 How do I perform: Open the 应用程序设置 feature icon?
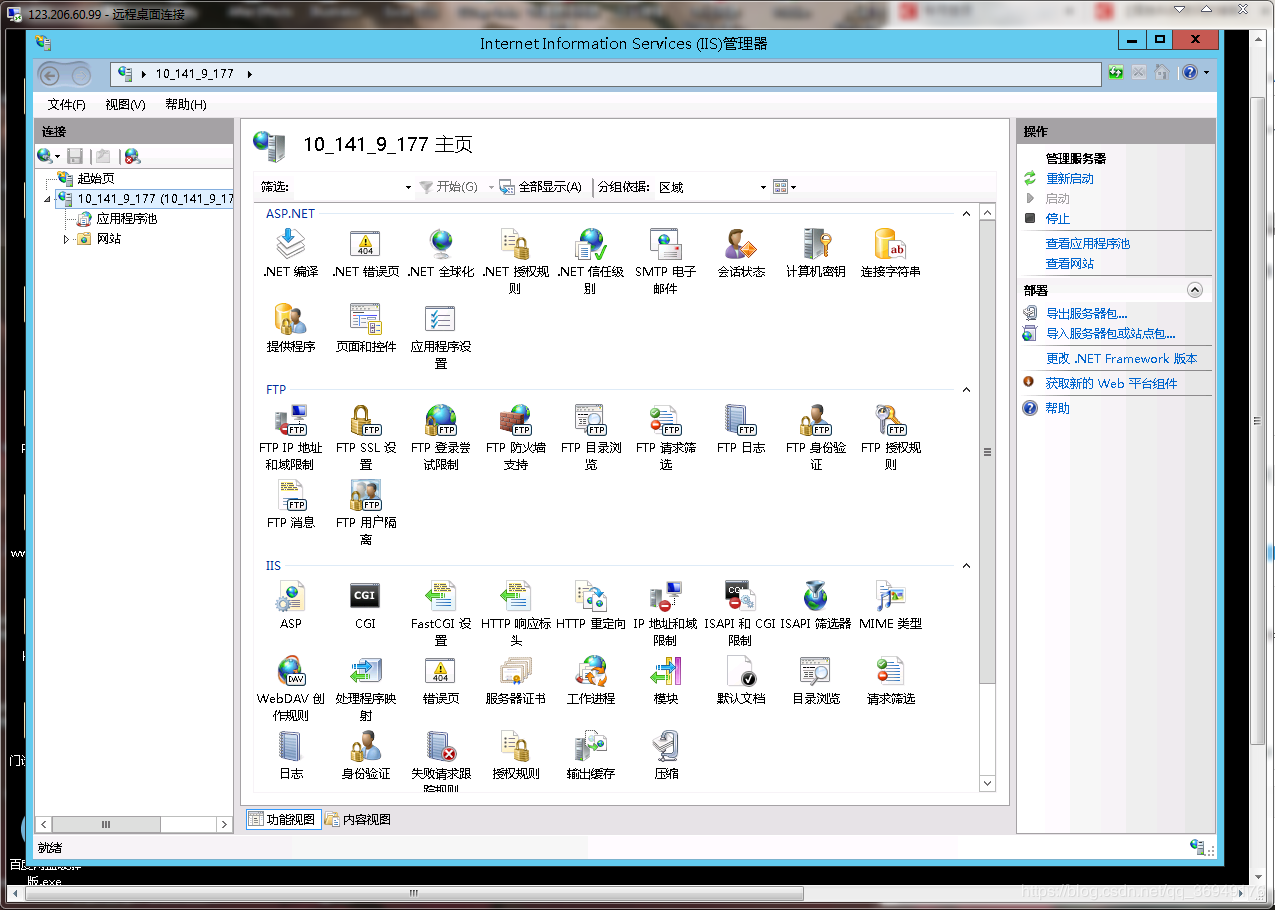(x=441, y=337)
